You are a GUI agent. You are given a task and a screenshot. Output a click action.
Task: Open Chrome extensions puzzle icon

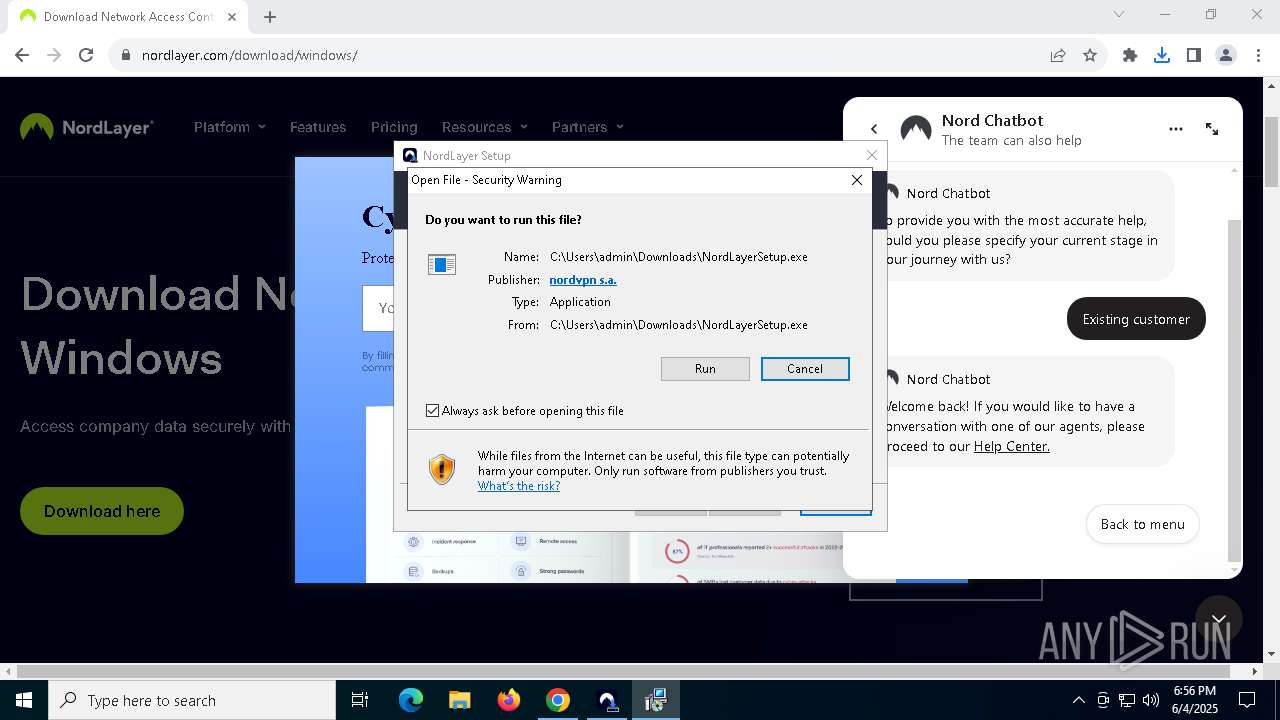click(1130, 55)
